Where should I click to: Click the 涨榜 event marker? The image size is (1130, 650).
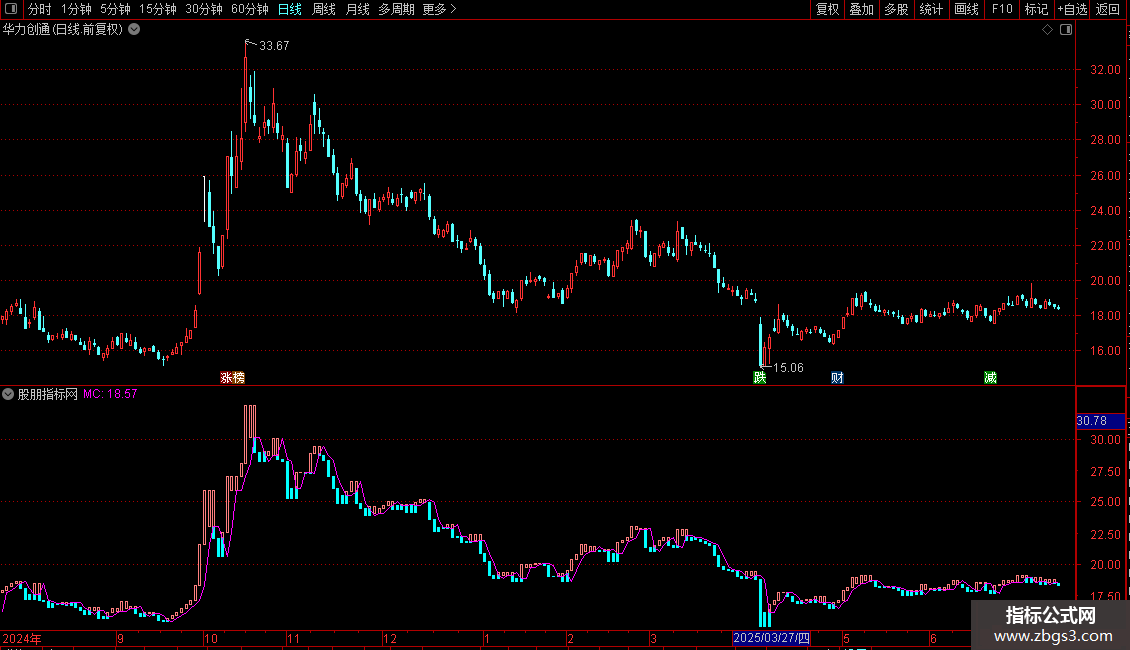pos(233,378)
